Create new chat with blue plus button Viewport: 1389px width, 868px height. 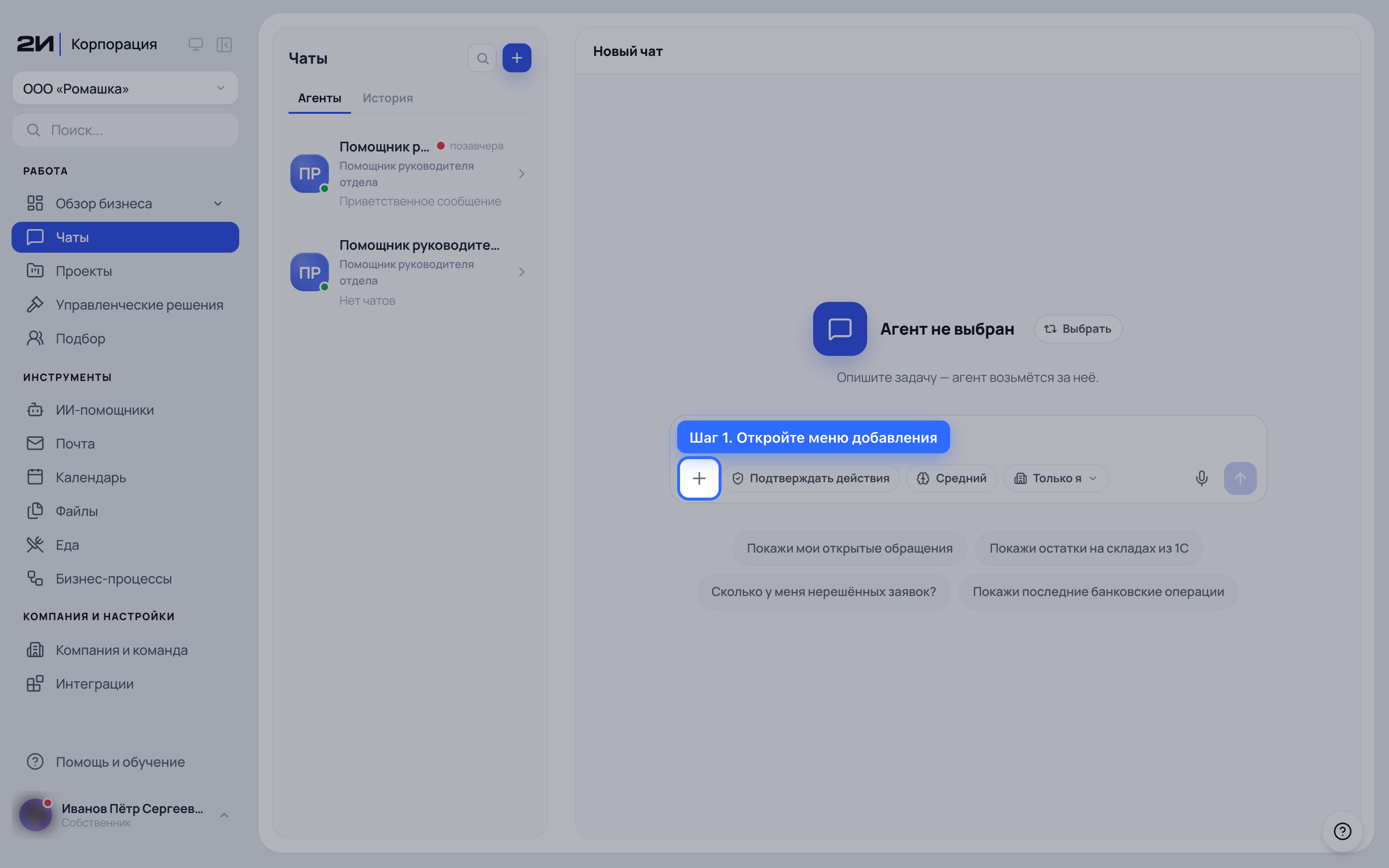[517, 58]
